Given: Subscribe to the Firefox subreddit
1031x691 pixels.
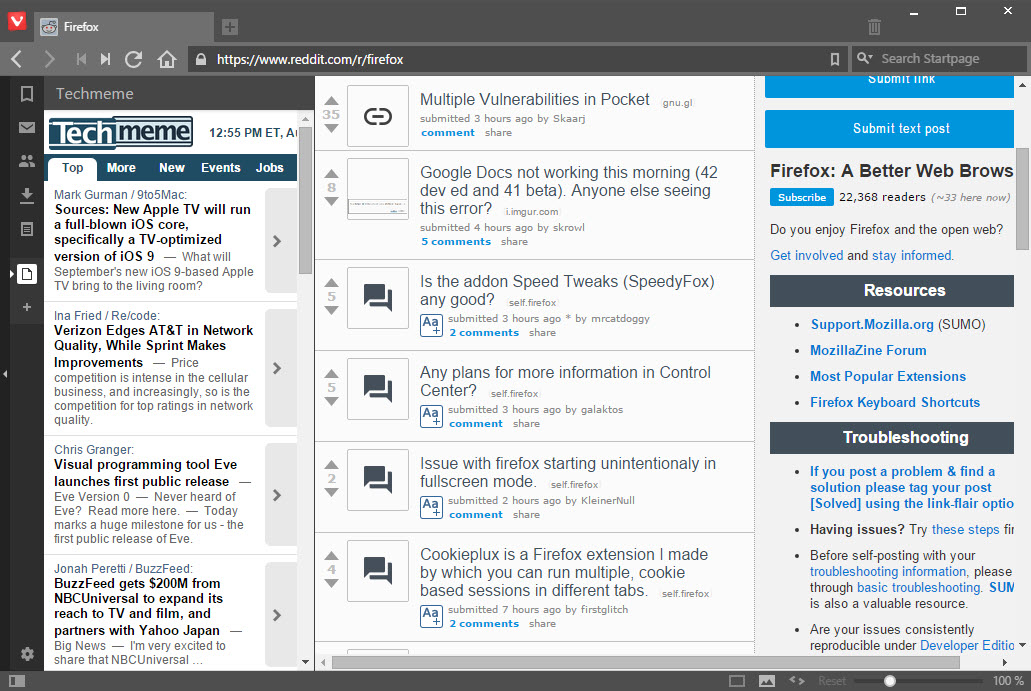Looking at the screenshot, I should 802,197.
